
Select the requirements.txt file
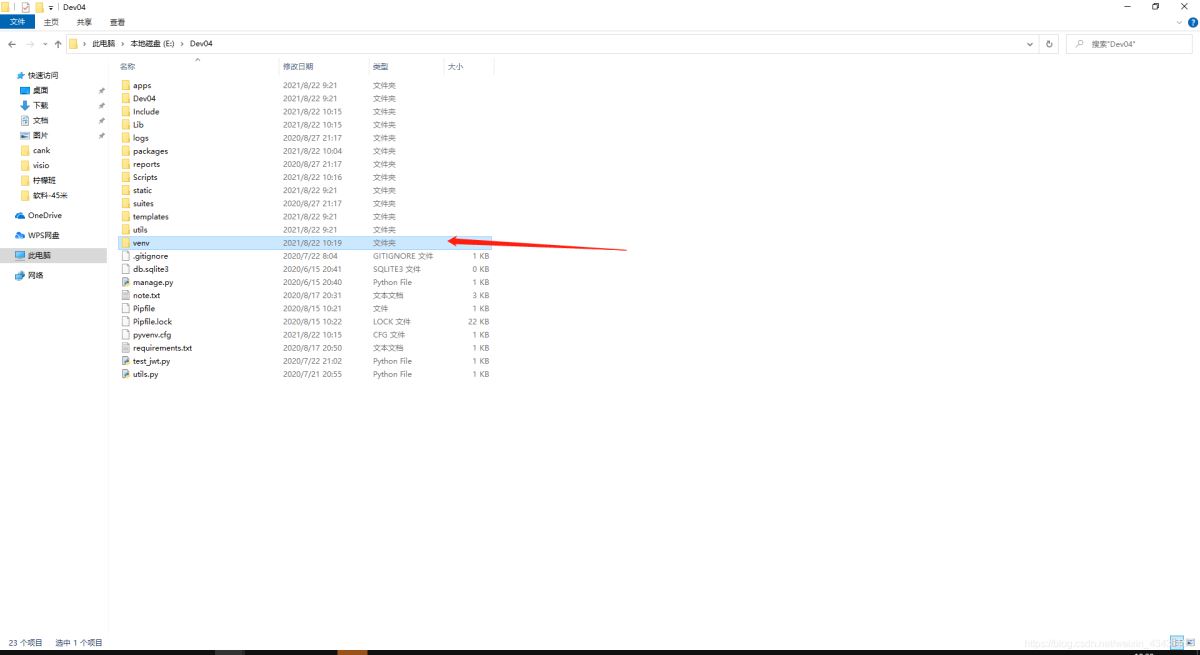(x=162, y=348)
